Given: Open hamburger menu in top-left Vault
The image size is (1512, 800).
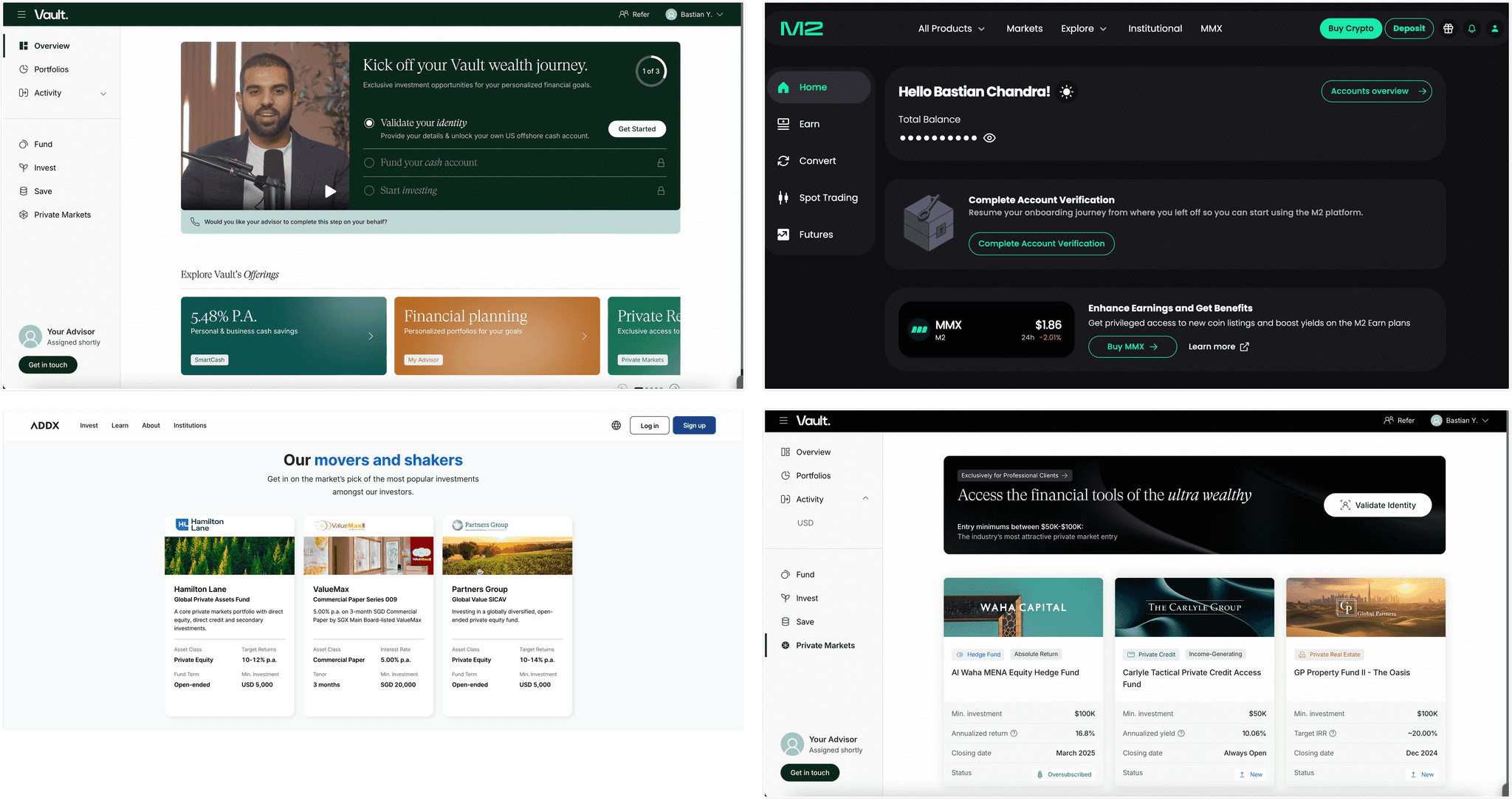Looking at the screenshot, I should click(x=21, y=14).
